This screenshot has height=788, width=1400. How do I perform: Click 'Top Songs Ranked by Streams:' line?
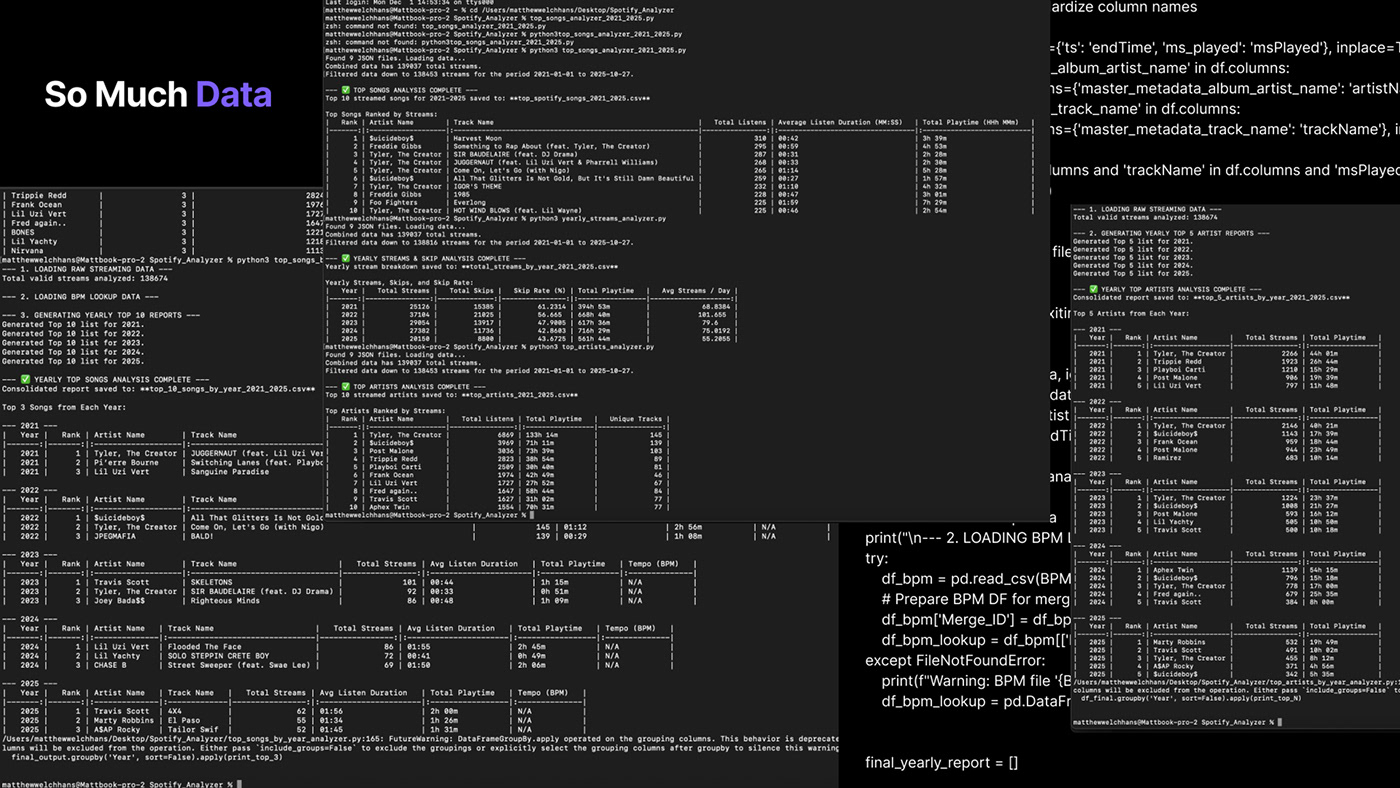click(x=381, y=114)
